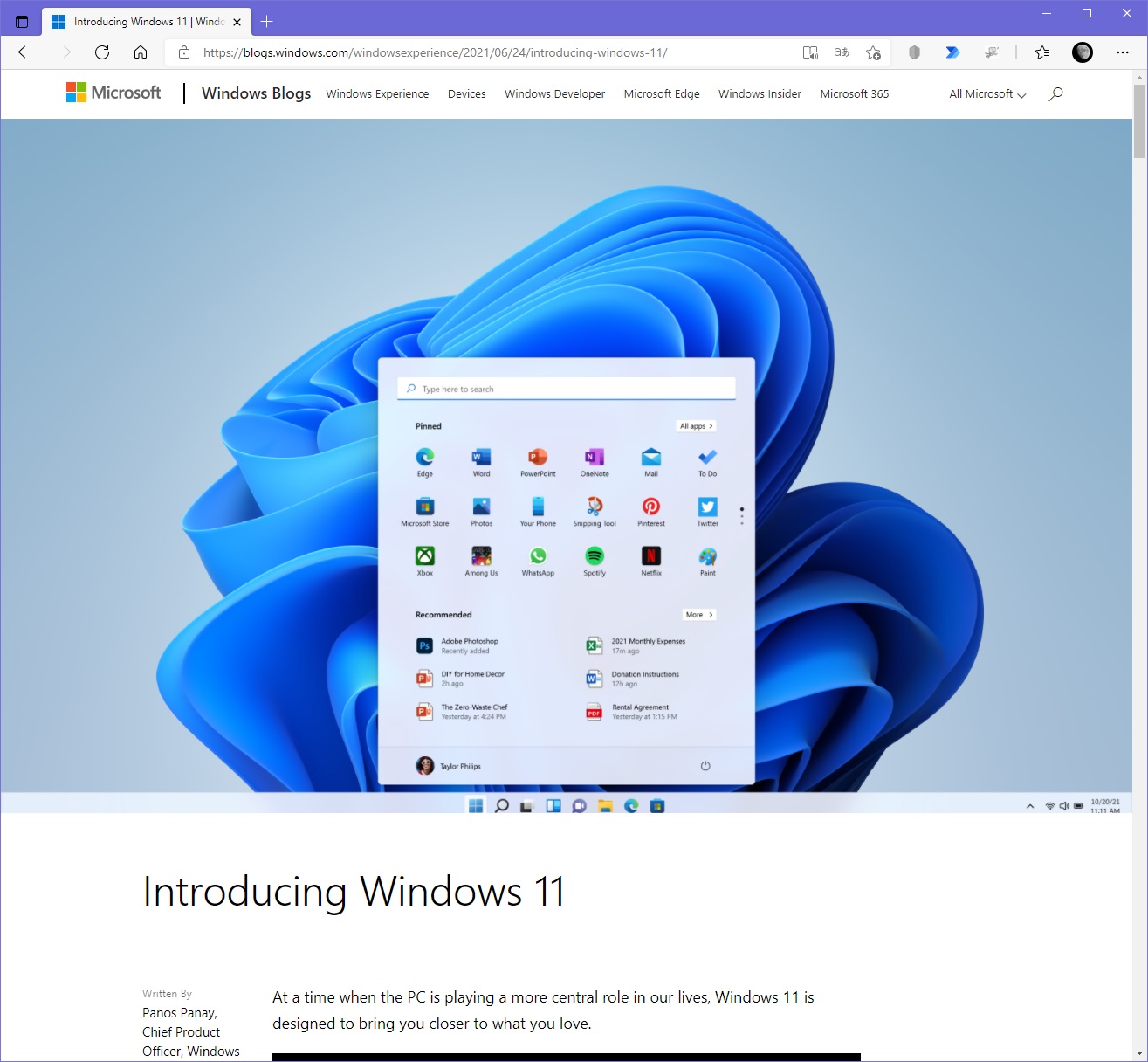This screenshot has height=1062, width=1148.
Task: Open the moon profile avatar
Action: 1083,52
